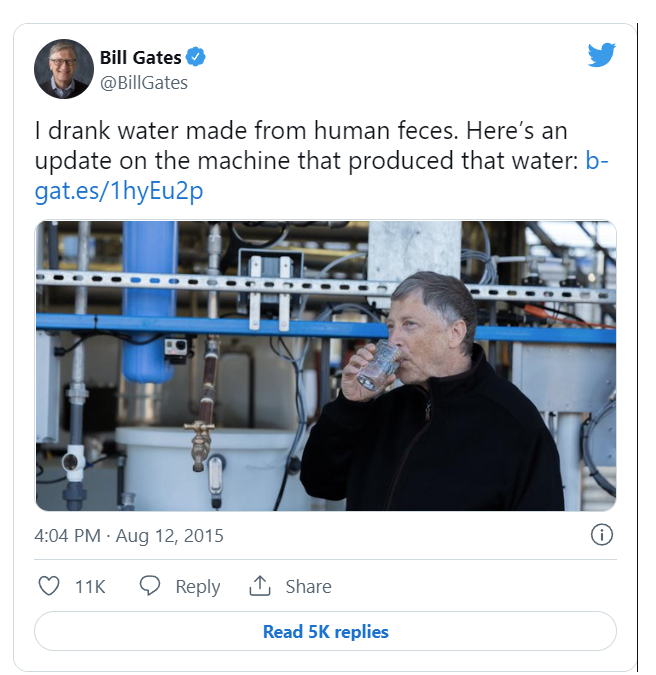The height and width of the screenshot is (675, 656).
Task: Click the Bill Gates display name
Action: click(x=141, y=58)
